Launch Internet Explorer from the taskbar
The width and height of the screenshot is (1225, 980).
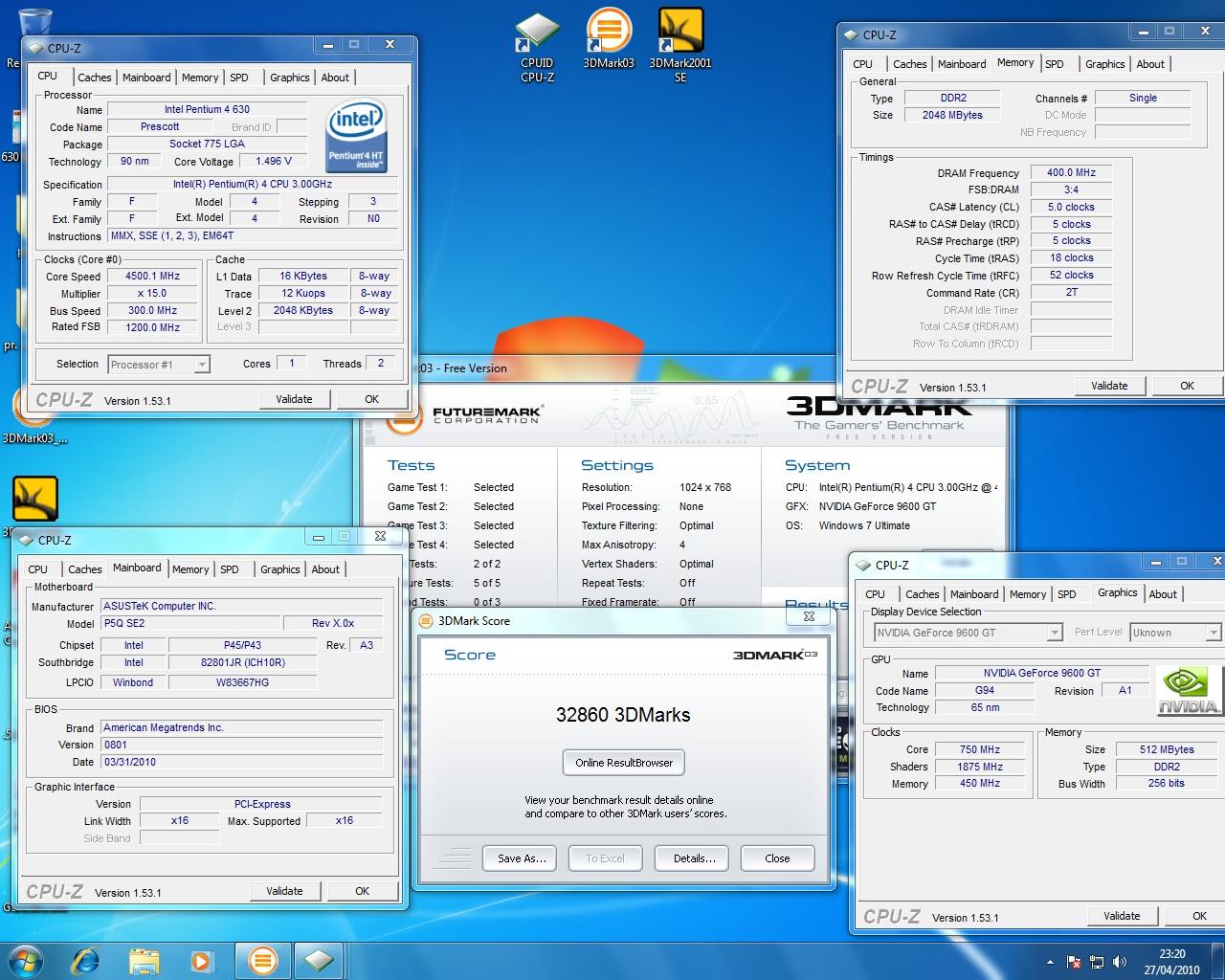(x=87, y=960)
